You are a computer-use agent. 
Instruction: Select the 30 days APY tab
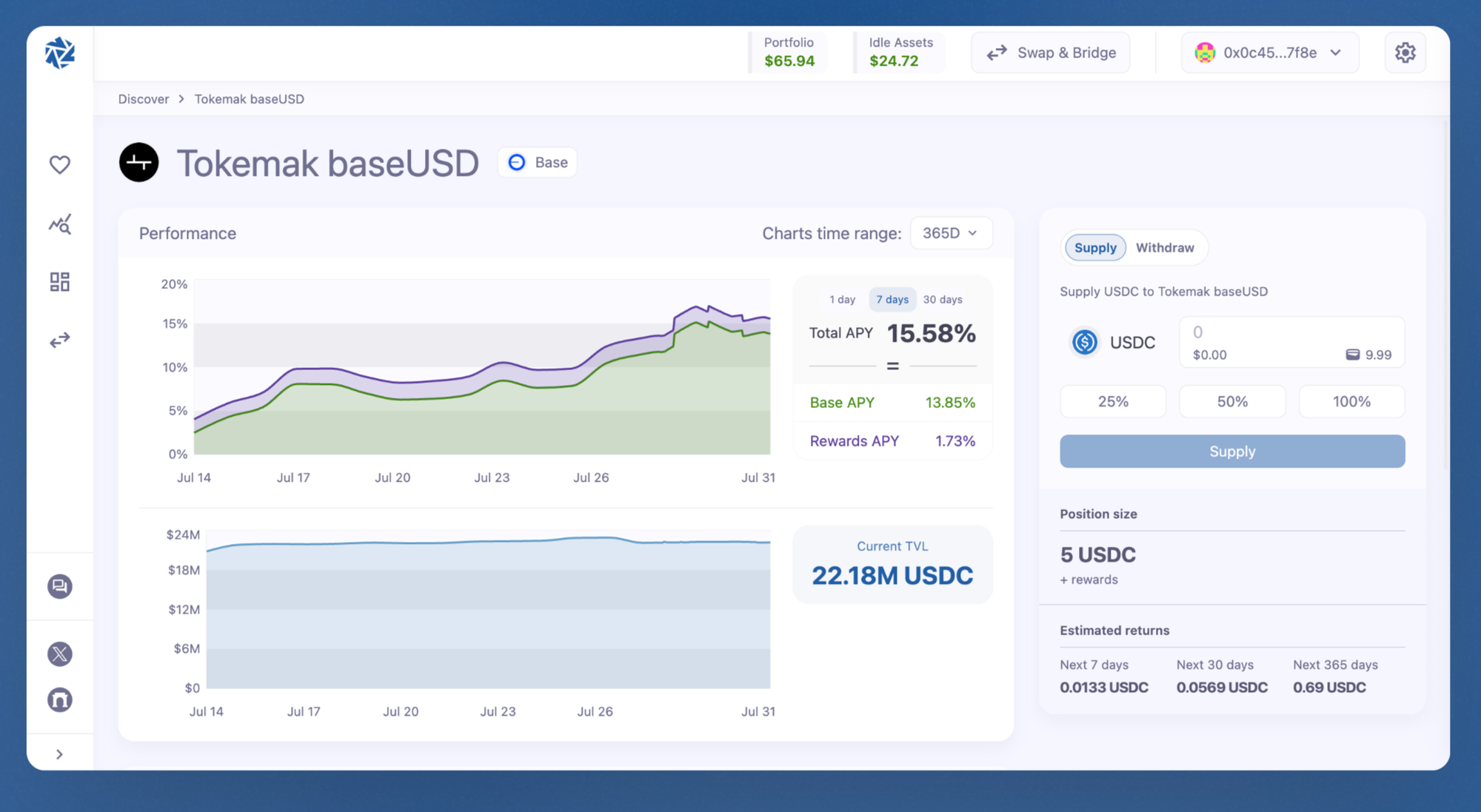943,300
